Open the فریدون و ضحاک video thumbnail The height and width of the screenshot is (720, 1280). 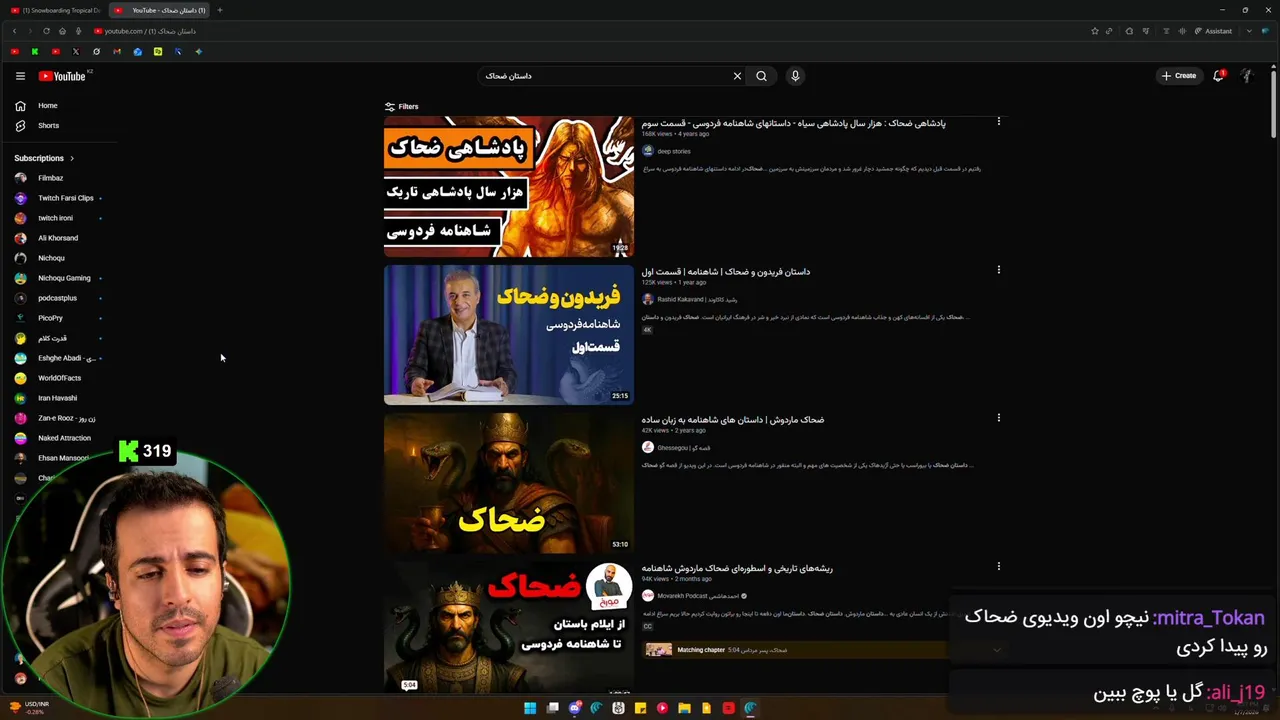click(x=509, y=334)
